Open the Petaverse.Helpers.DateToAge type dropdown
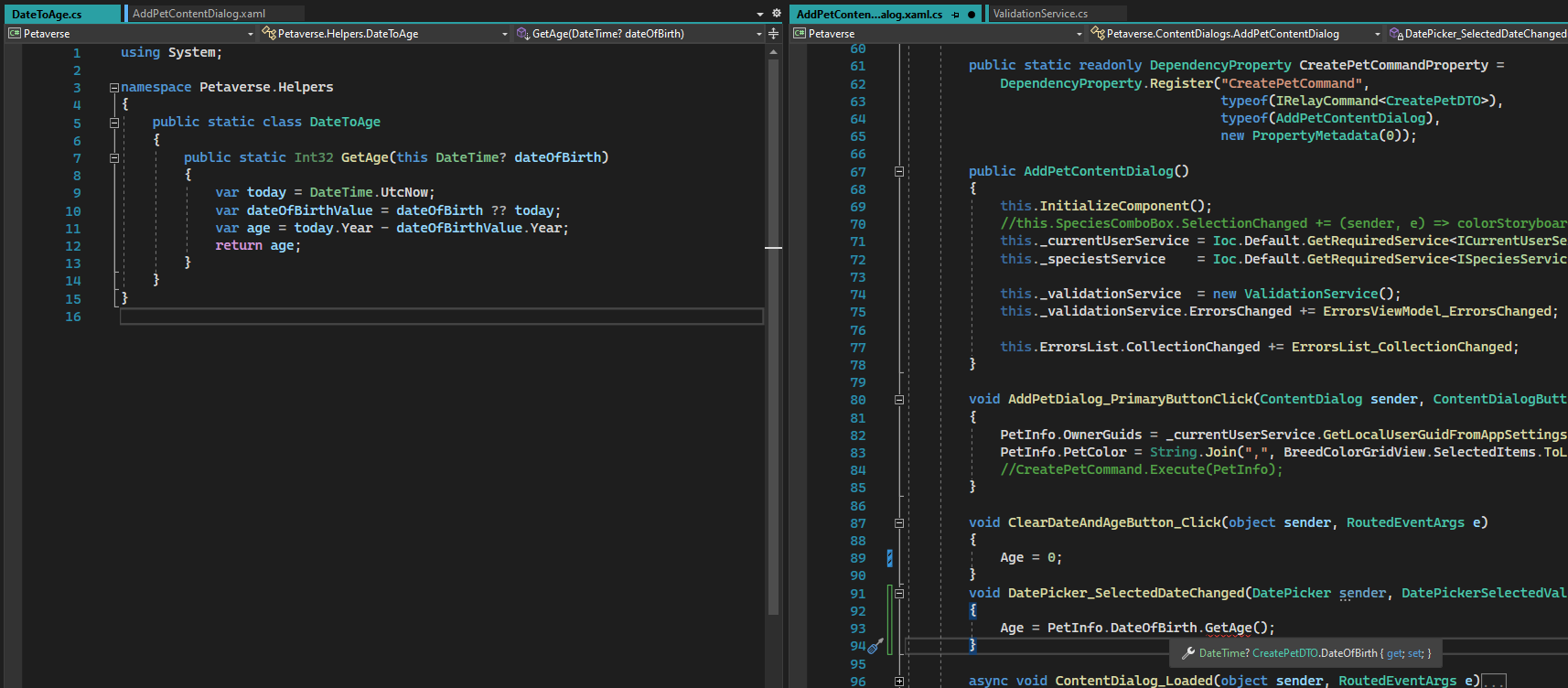Image resolution: width=1568 pixels, height=688 pixels. tap(504, 34)
